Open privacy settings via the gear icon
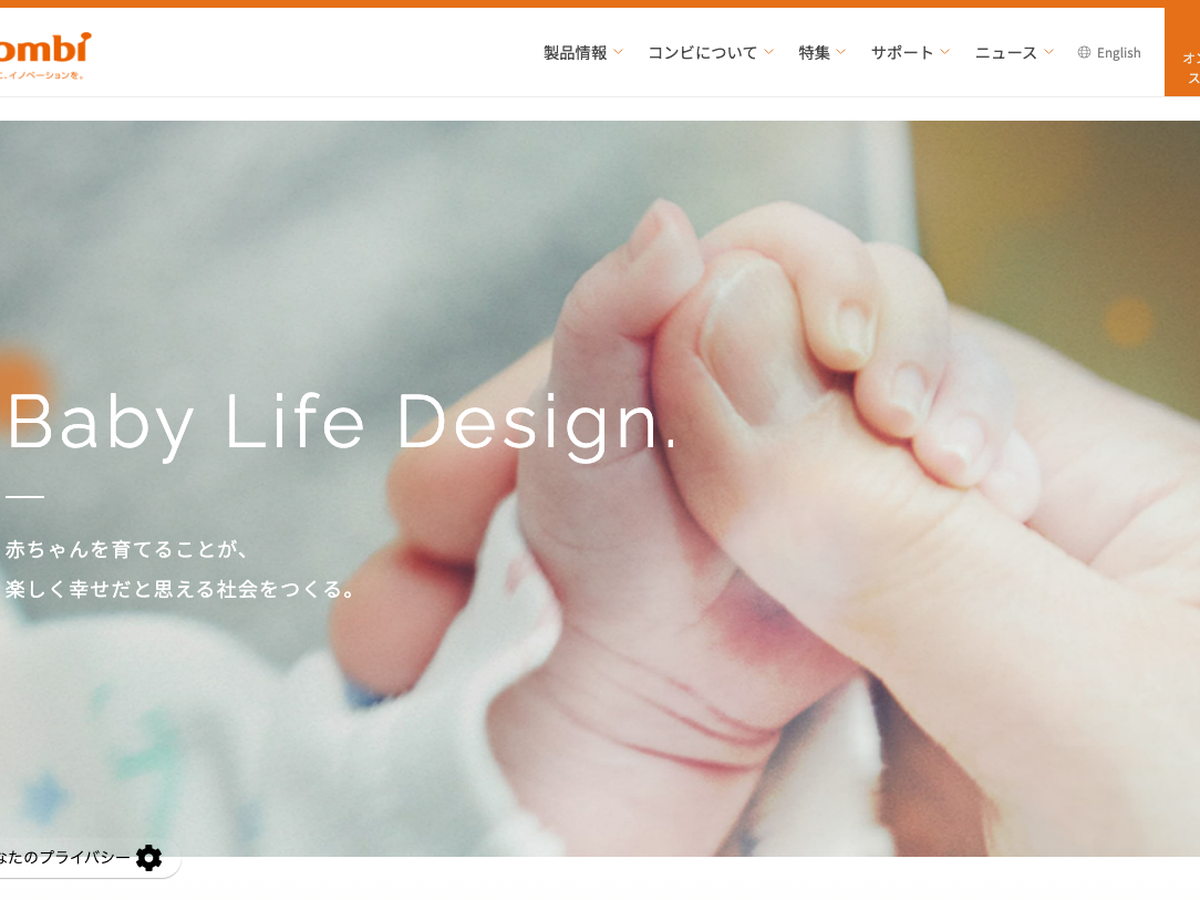This screenshot has height=900, width=1200. click(148, 858)
